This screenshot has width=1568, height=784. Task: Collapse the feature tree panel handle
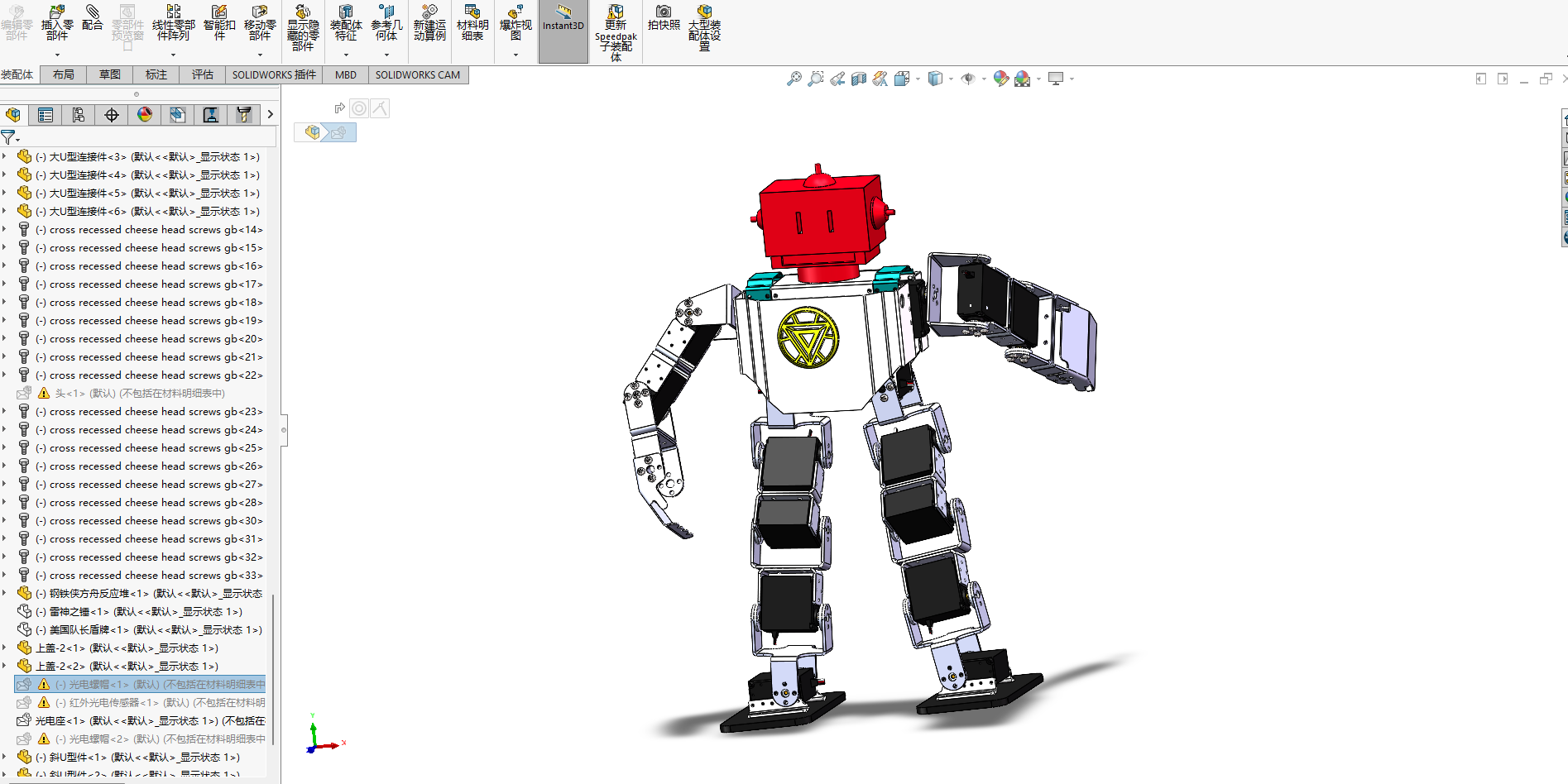(x=284, y=430)
